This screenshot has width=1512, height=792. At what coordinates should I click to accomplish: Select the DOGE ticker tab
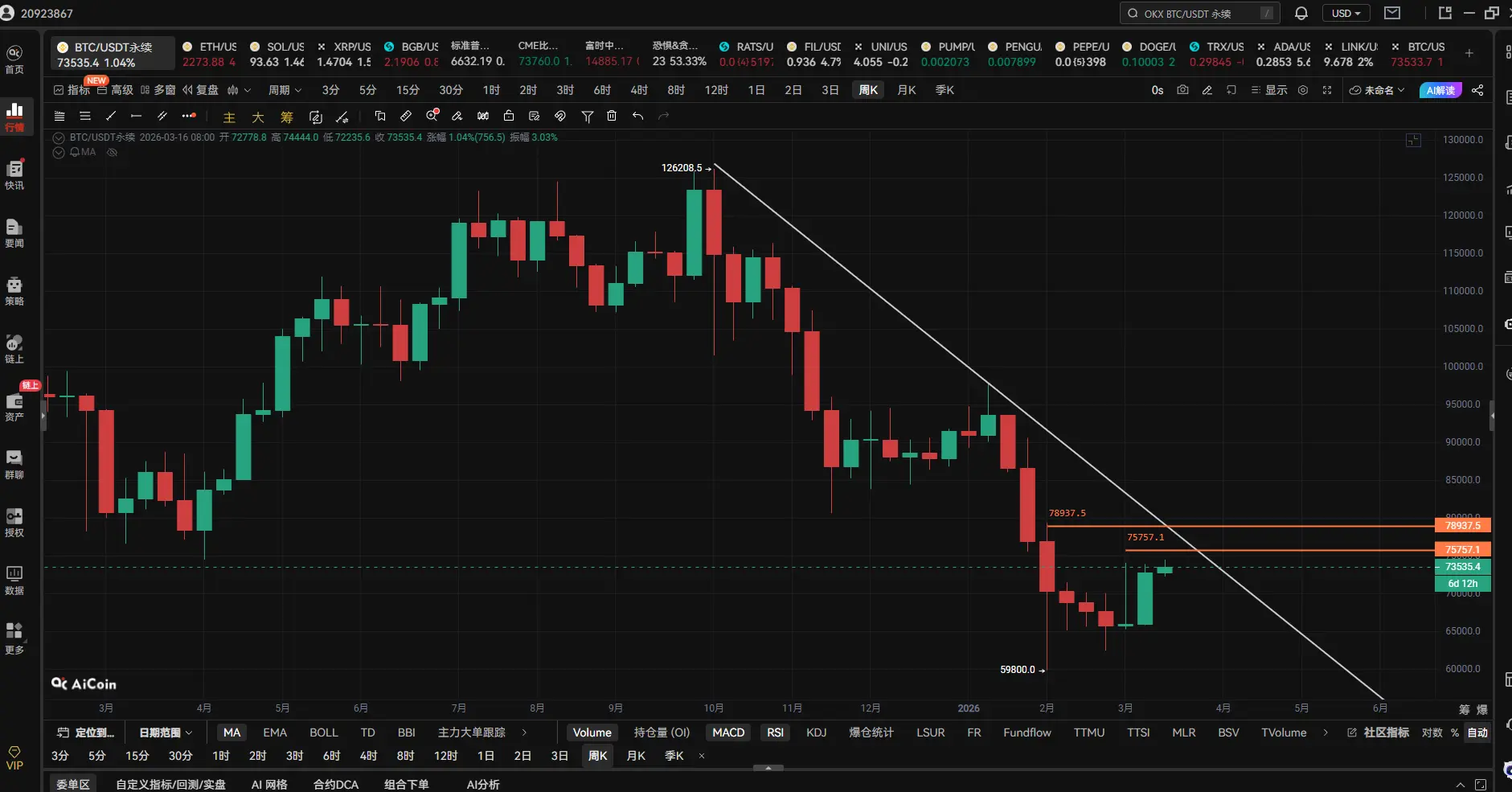coord(1149,54)
